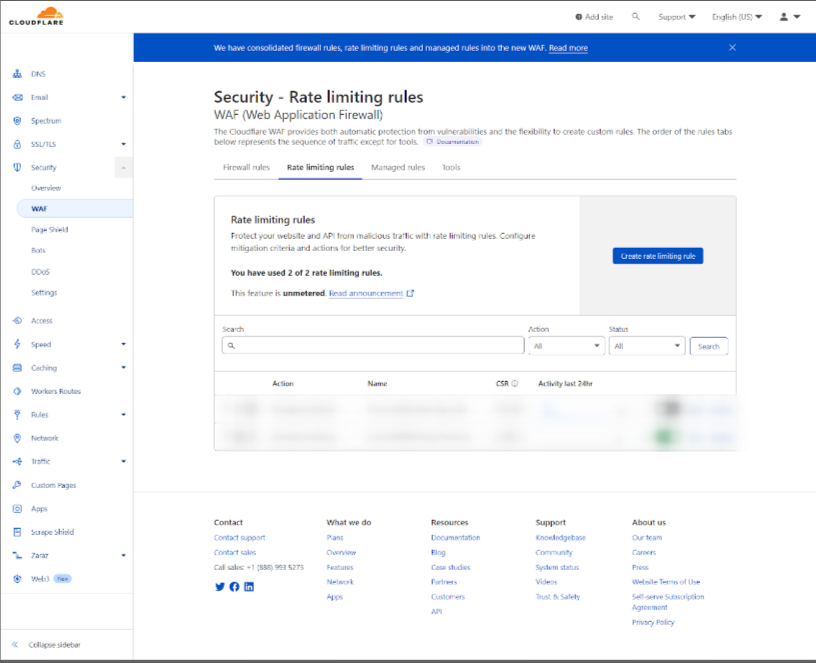Viewport: 816px width, 663px height.
Task: Open Bots in the sidebar
Action: tap(38, 250)
